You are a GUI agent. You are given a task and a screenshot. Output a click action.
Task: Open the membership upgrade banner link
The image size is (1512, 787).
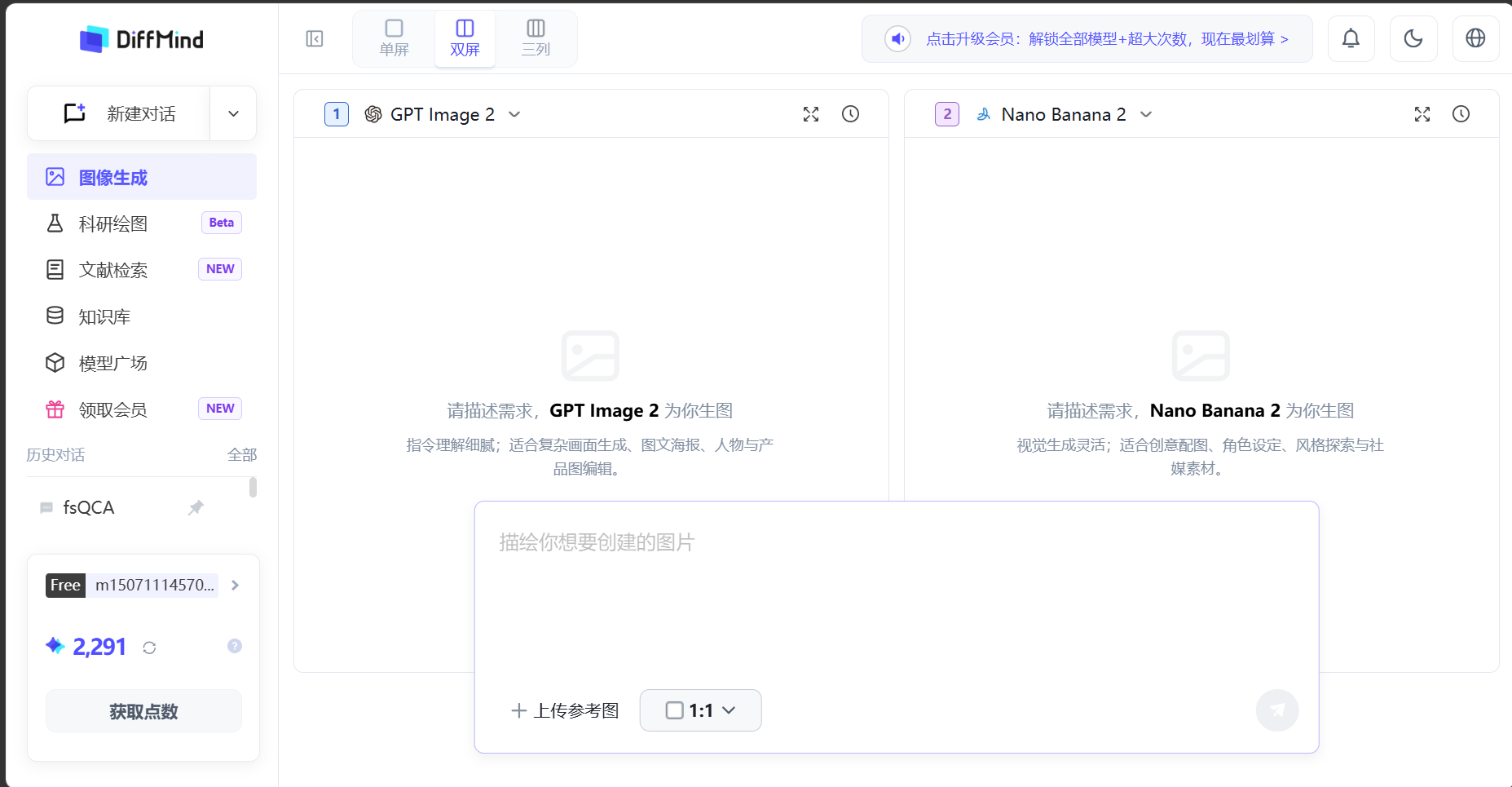click(1107, 39)
